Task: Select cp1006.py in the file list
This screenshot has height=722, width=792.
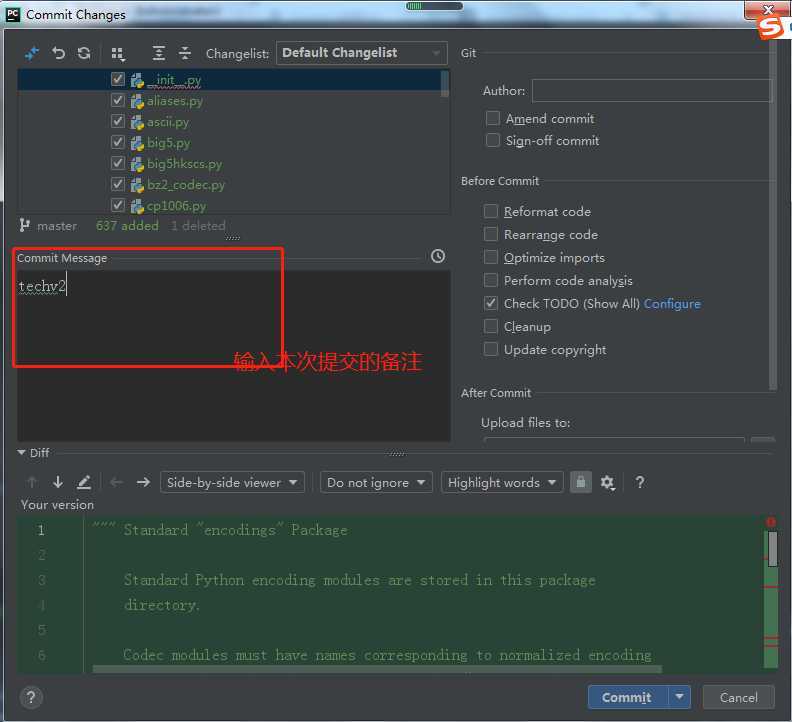Action: 176,206
